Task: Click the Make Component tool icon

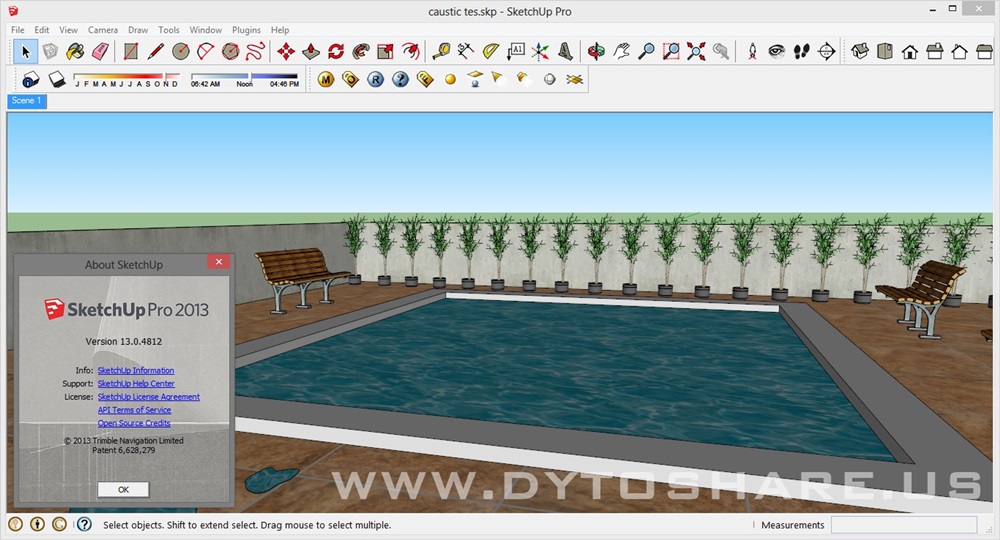Action: tap(50, 52)
